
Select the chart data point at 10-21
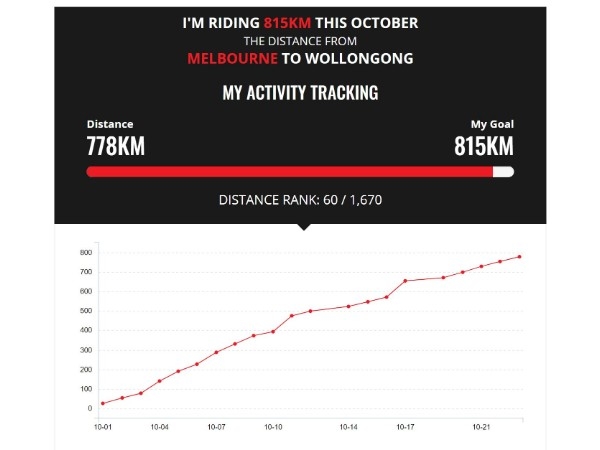tap(481, 266)
